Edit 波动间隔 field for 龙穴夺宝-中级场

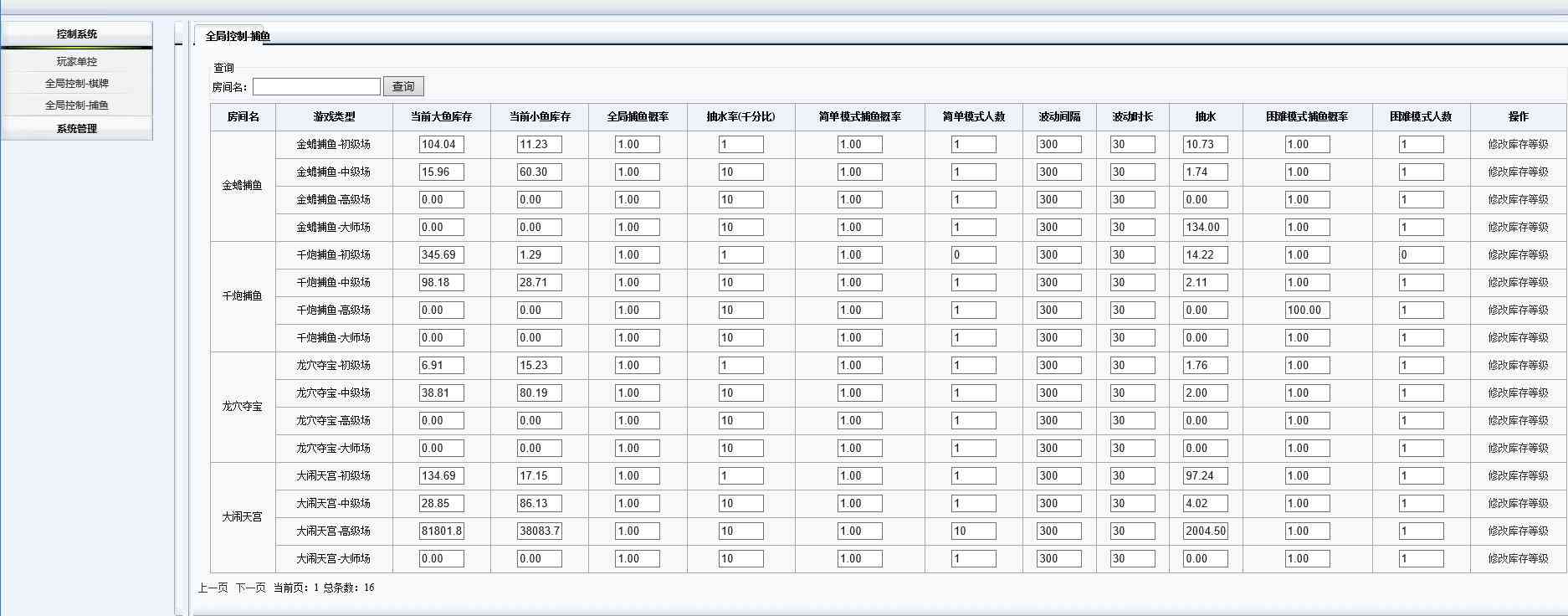coord(1058,393)
